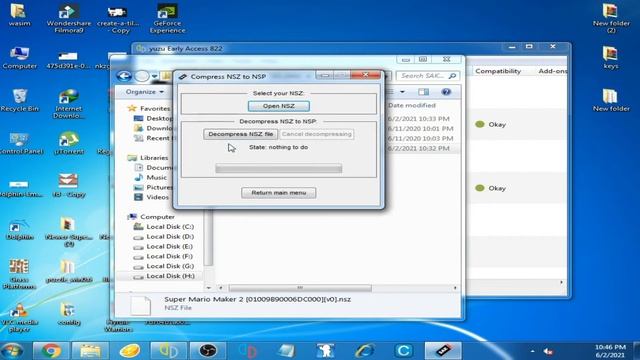This screenshot has height=360, width=640.
Task: Expand Libraries in navigation pane
Action: pos(154,158)
